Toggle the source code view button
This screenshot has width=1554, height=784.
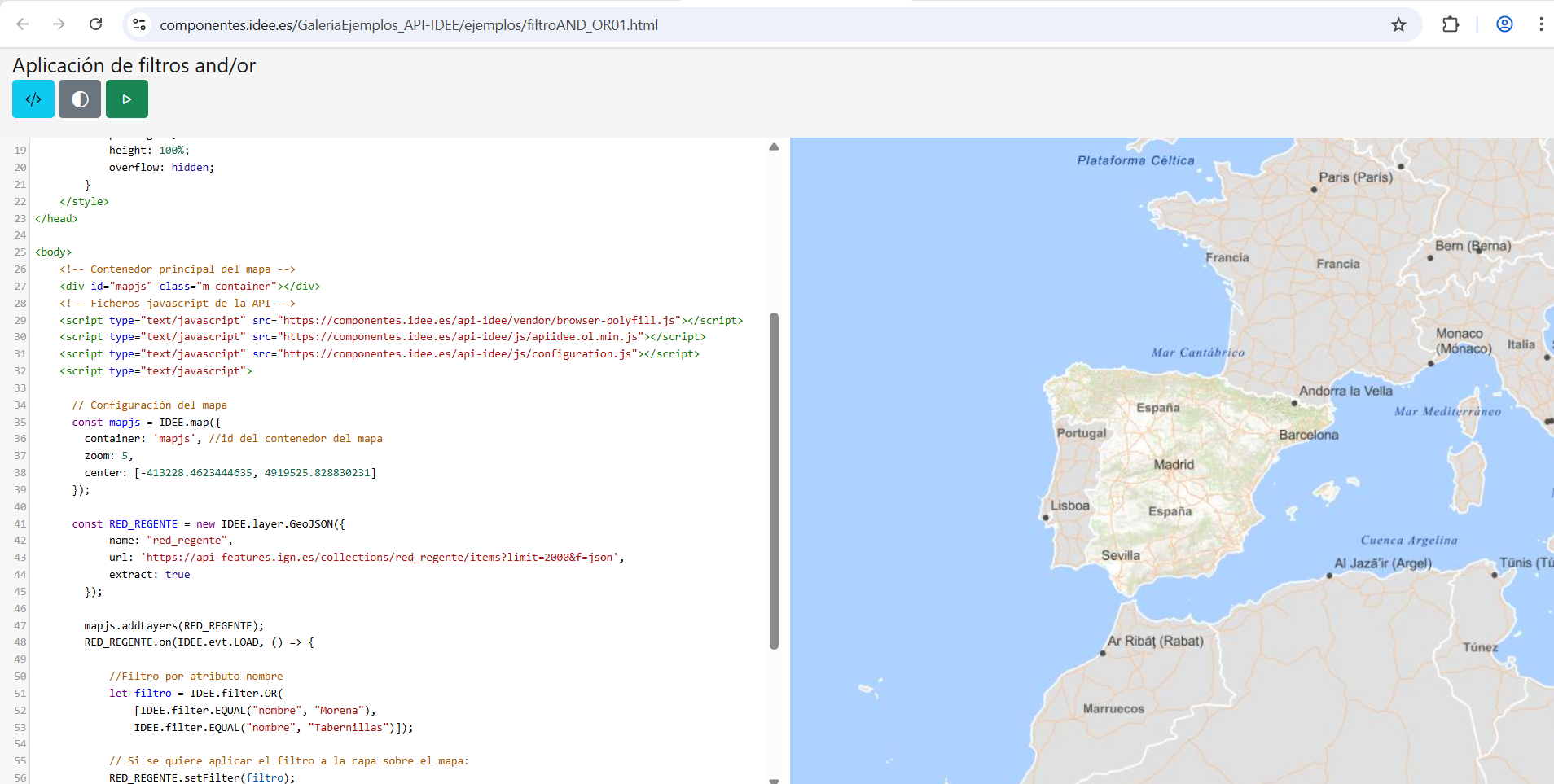point(33,99)
